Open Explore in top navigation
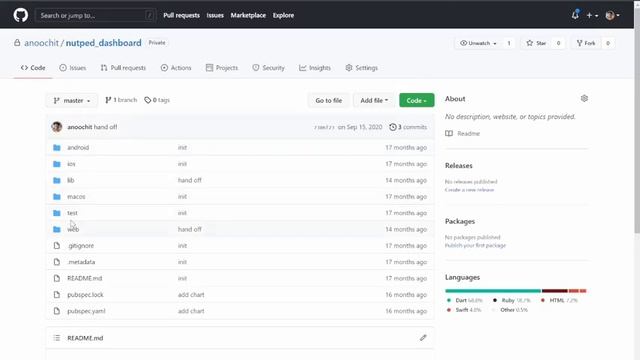This screenshot has width=640, height=360. click(x=283, y=16)
